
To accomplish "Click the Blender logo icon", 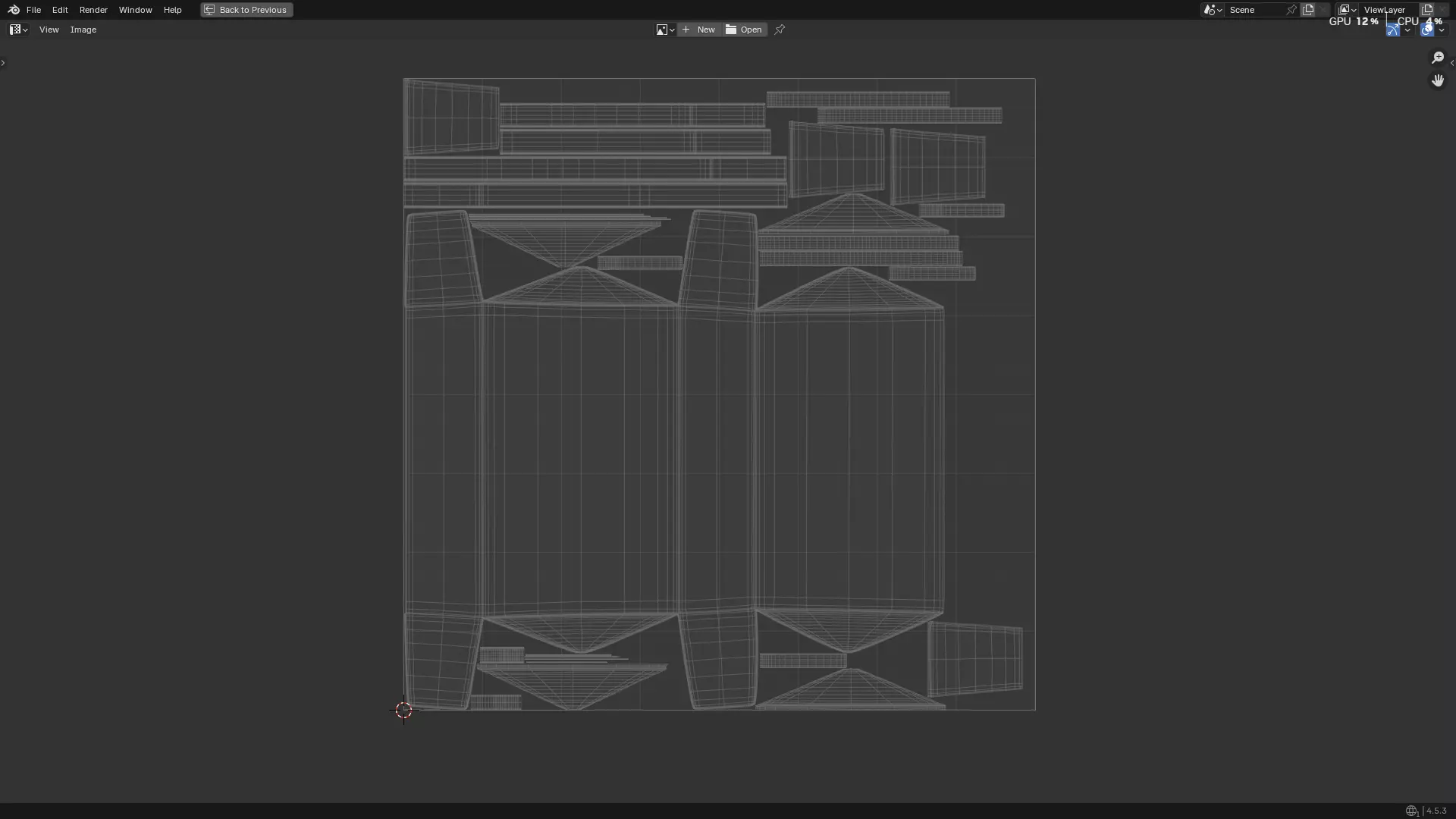I will pyautogui.click(x=13, y=10).
